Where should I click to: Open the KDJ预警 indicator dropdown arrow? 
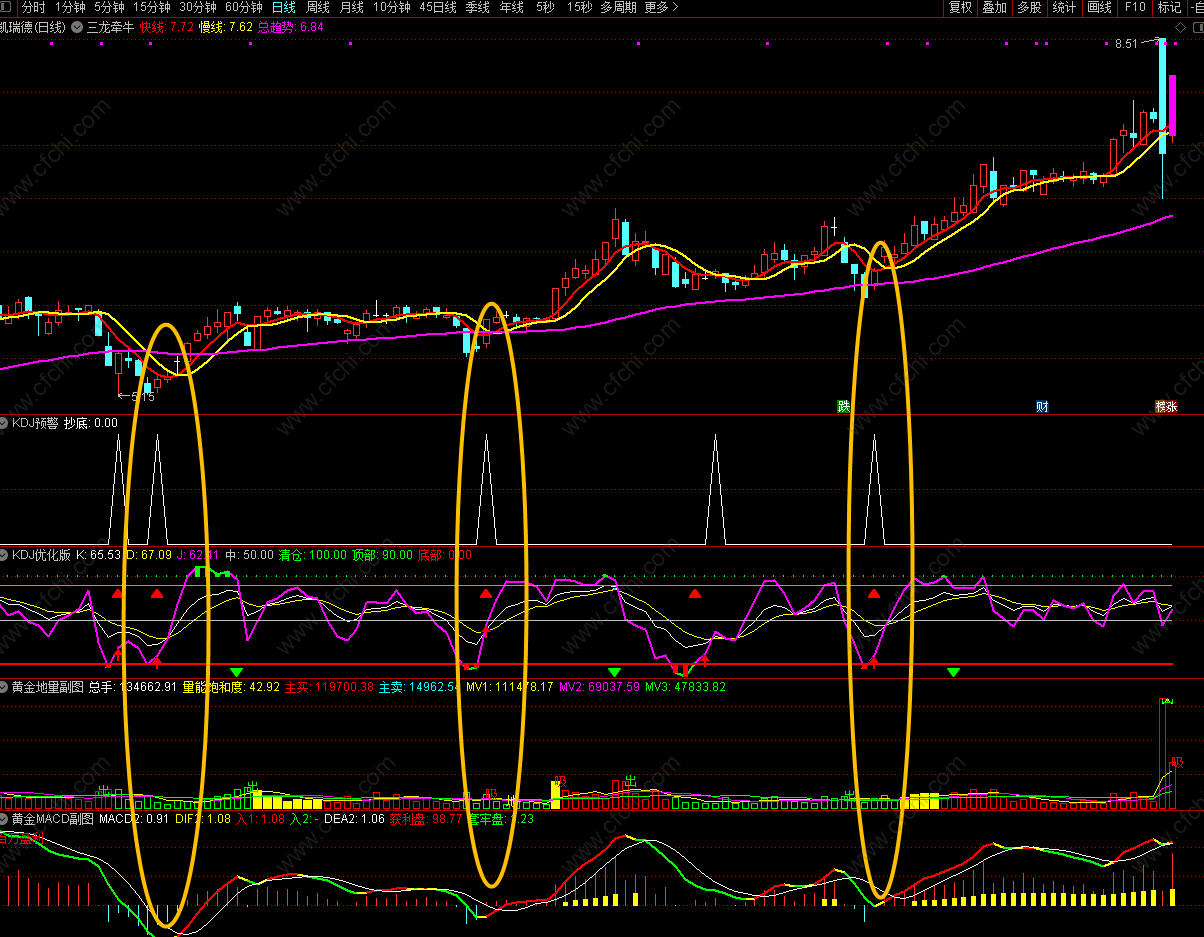coord(5,423)
